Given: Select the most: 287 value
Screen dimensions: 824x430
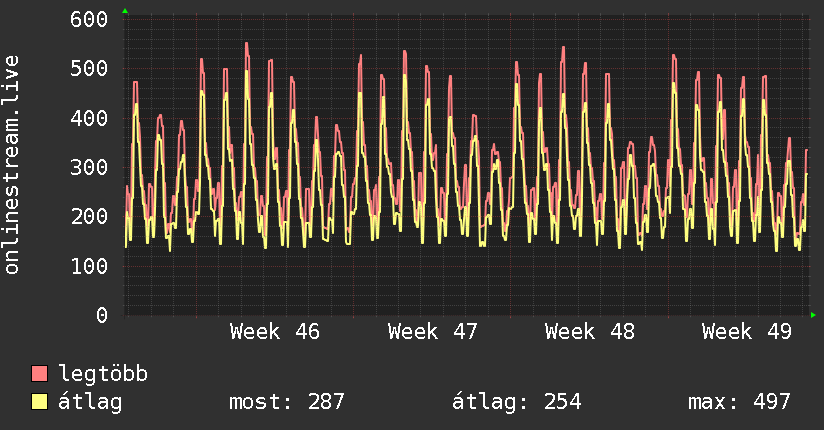Looking at the screenshot, I should tap(286, 402).
